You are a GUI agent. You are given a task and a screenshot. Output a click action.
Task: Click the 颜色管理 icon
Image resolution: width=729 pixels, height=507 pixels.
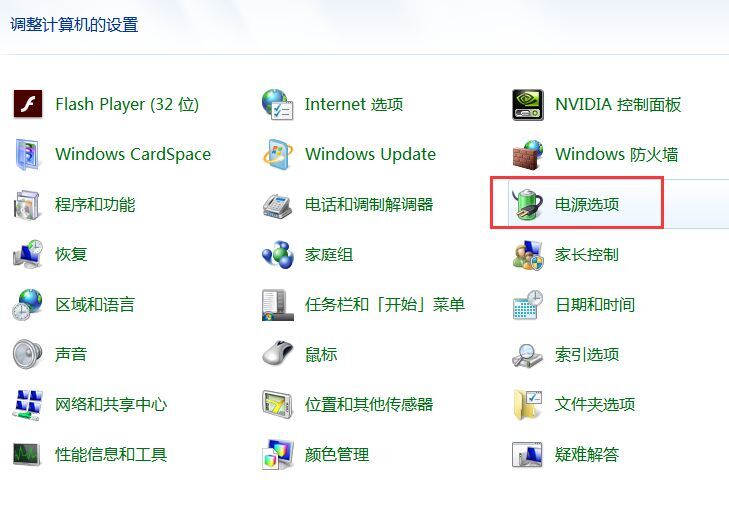tap(278, 454)
